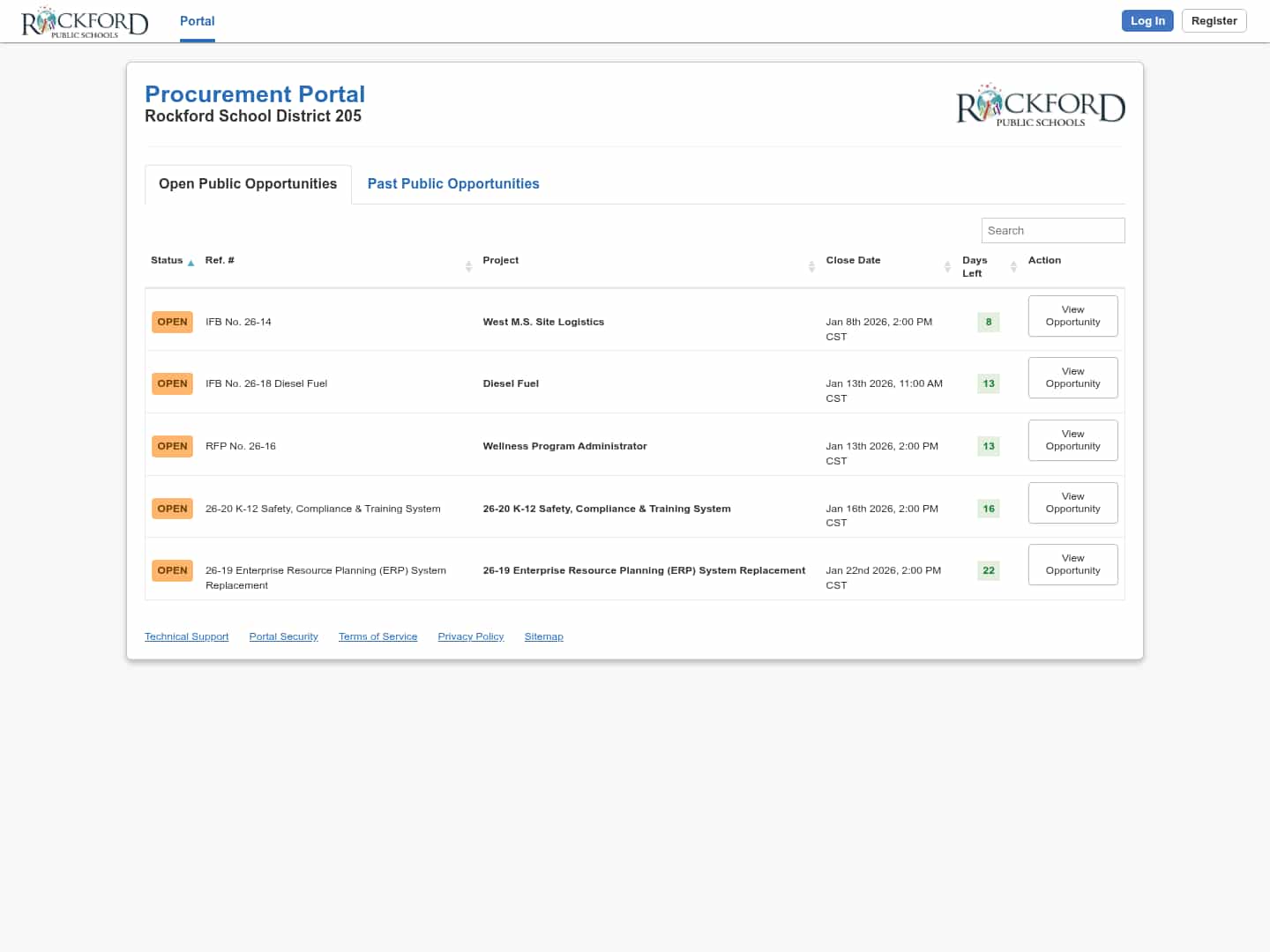Image resolution: width=1270 pixels, height=952 pixels.
Task: Click OPEN badge for IFB No. 26-14
Action: tap(172, 322)
